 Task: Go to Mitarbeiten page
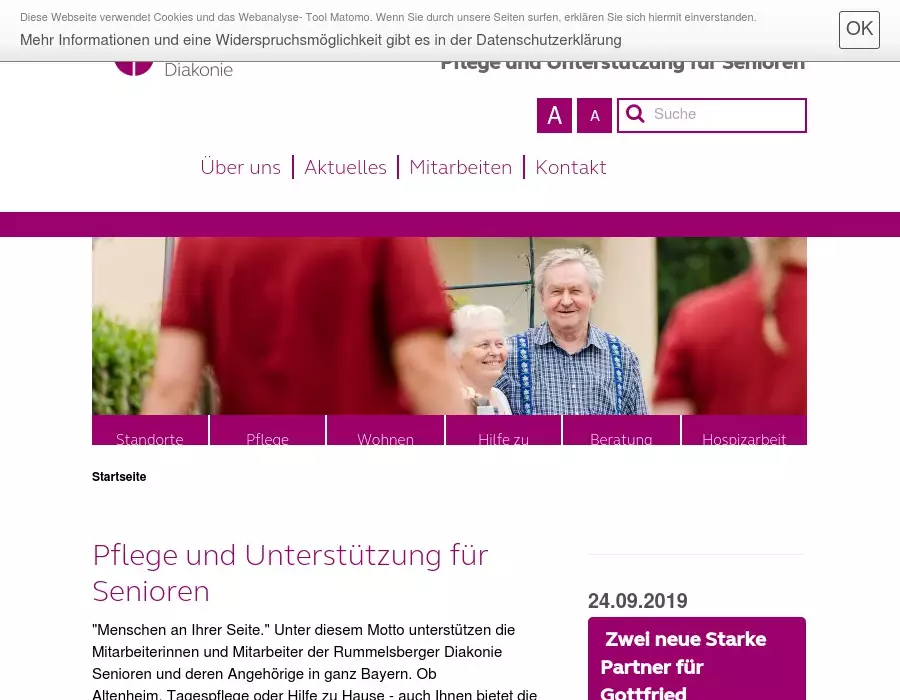[460, 168]
